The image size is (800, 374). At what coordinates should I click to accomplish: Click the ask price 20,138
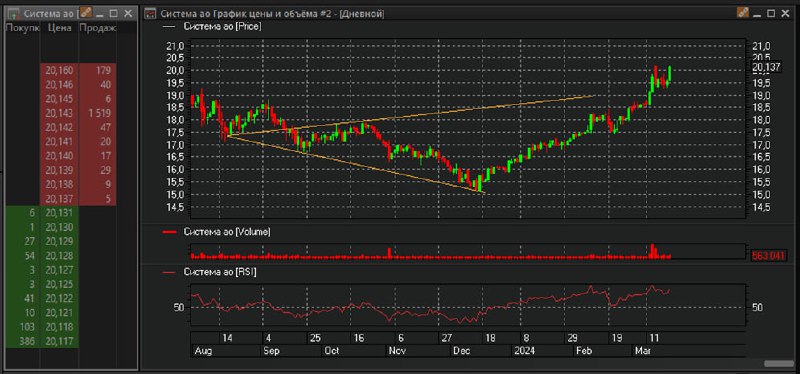point(59,184)
